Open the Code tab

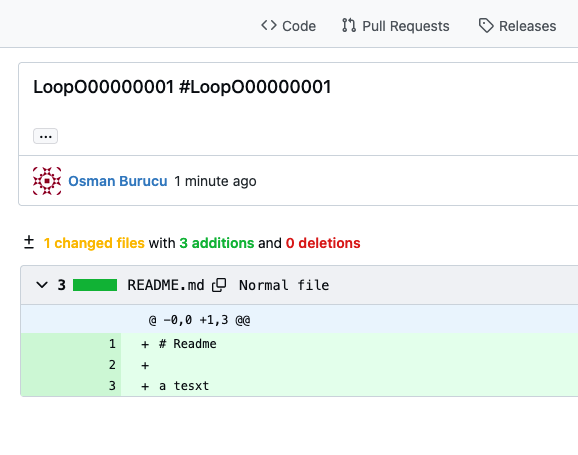click(288, 26)
